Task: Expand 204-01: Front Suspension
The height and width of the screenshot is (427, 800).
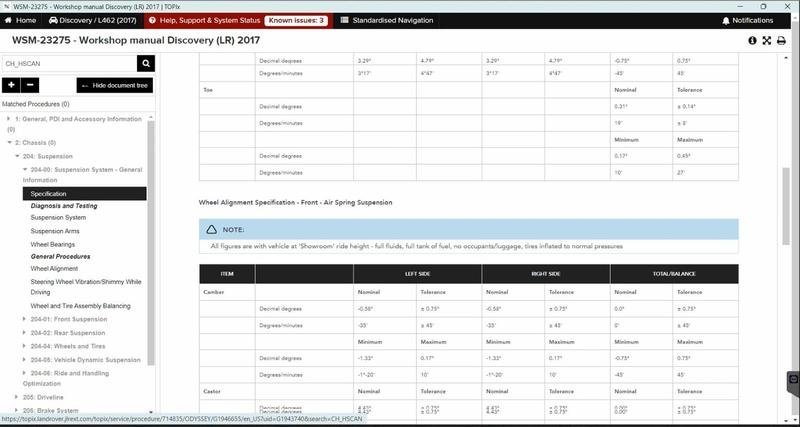Action: point(24,319)
